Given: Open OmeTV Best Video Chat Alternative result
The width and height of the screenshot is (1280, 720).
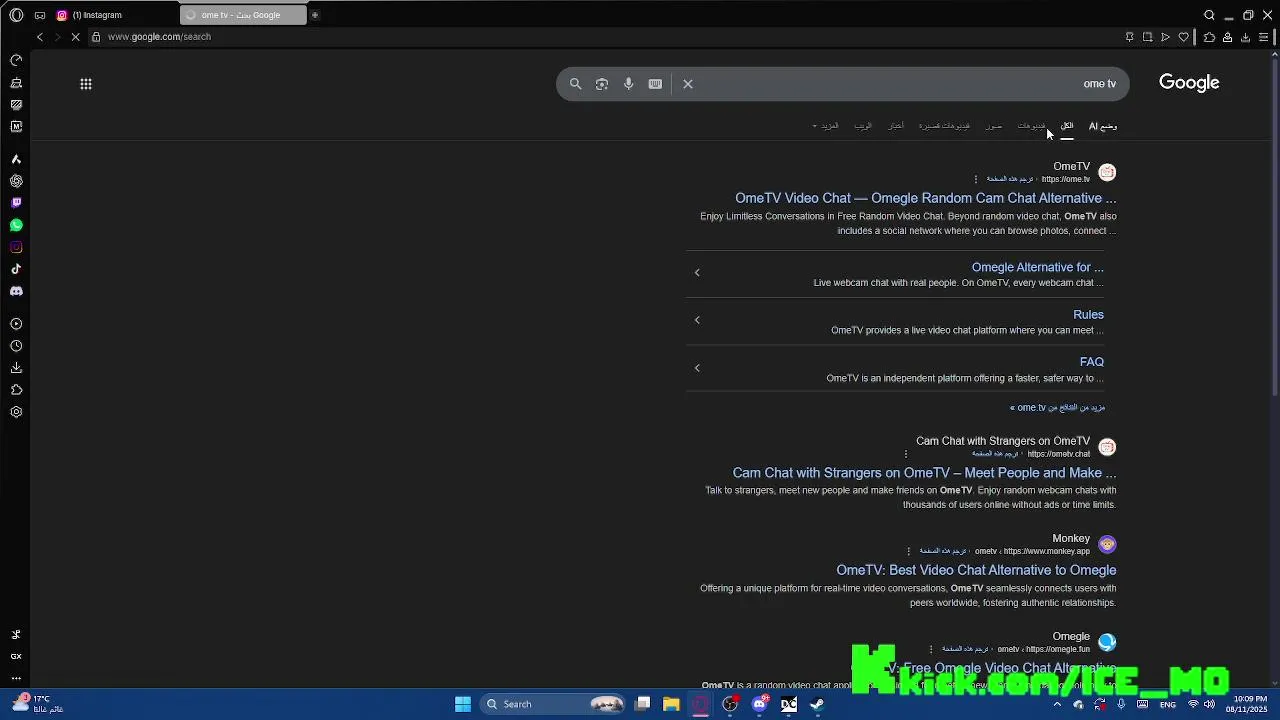Looking at the screenshot, I should point(976,570).
